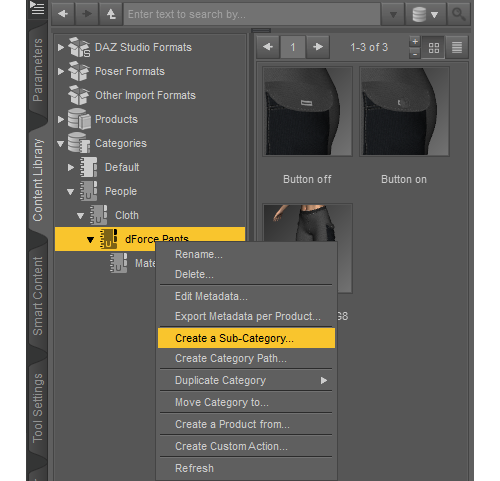Image resolution: width=500 pixels, height=481 pixels.
Task: Collapse the Categories node
Action: 60,144
